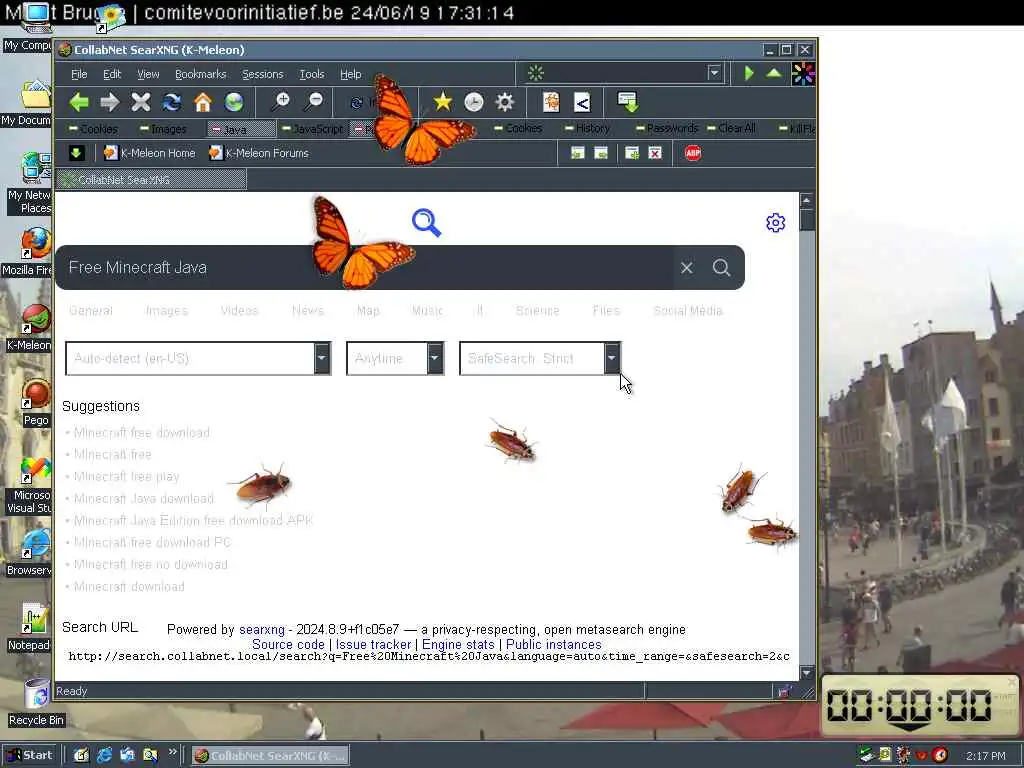Click the Engine stats link

click(x=458, y=644)
